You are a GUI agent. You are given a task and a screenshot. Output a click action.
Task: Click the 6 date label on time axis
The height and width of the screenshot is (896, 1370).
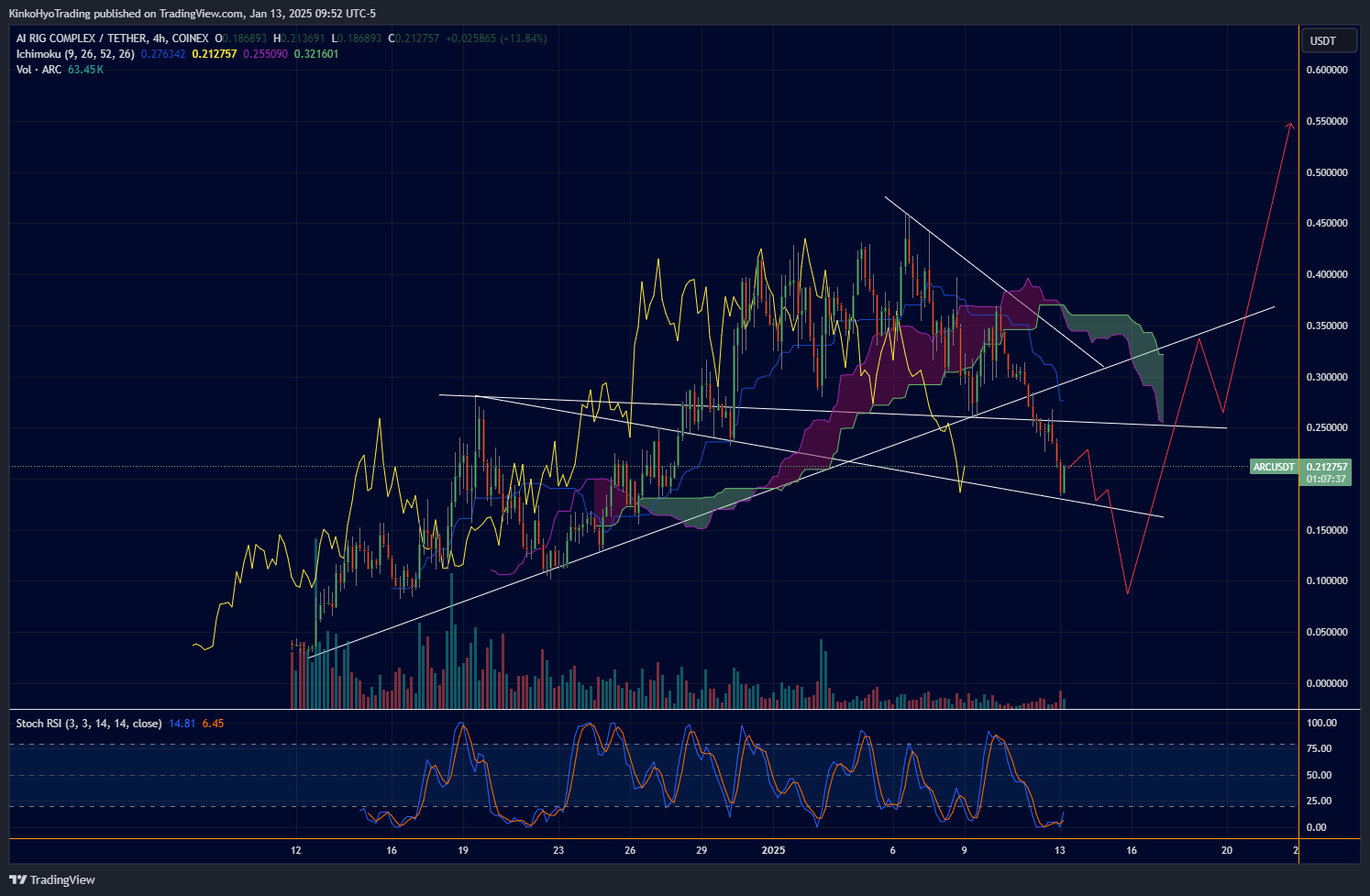click(892, 850)
